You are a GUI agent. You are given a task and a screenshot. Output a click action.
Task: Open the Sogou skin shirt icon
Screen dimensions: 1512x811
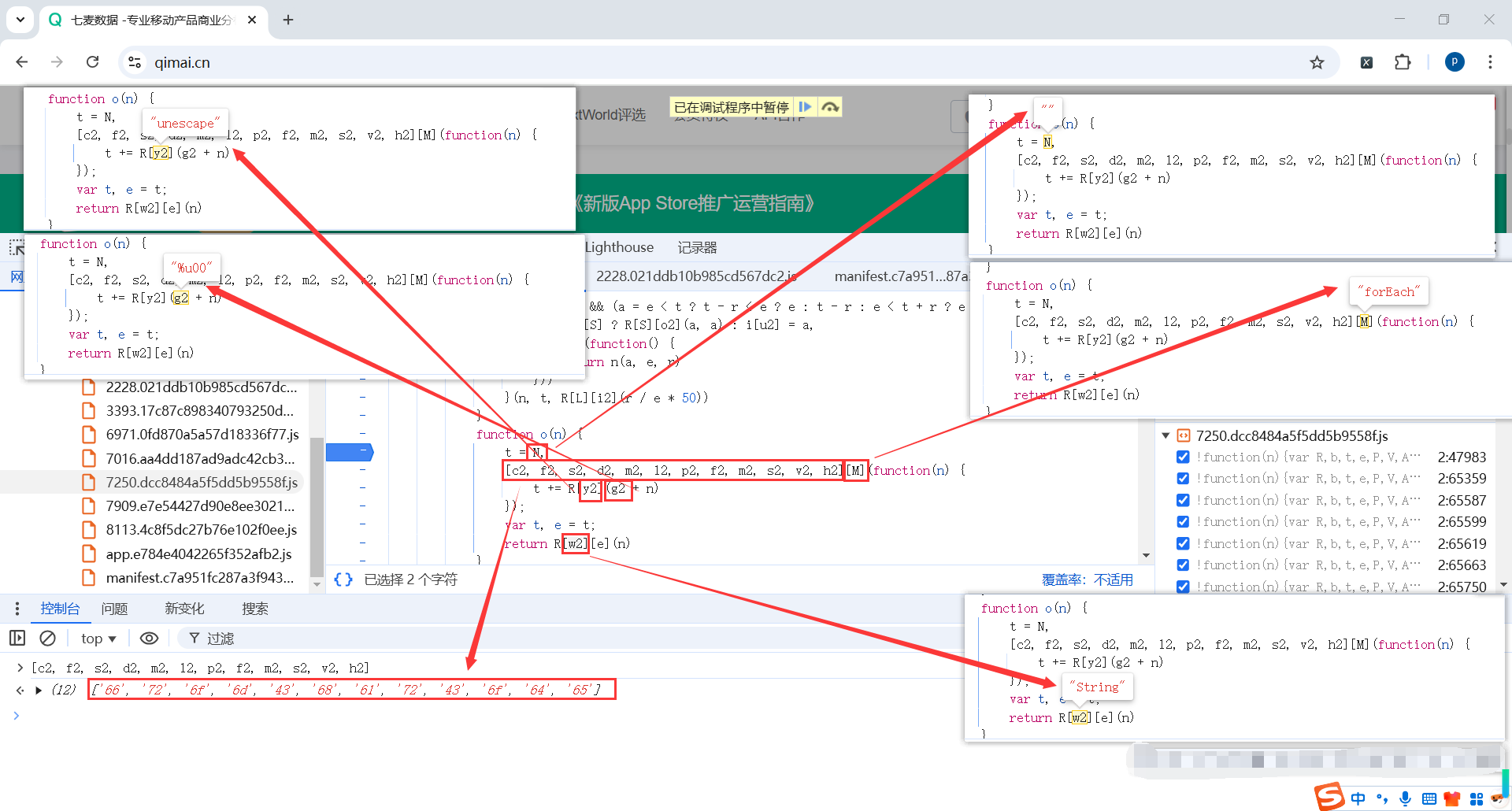1452,799
